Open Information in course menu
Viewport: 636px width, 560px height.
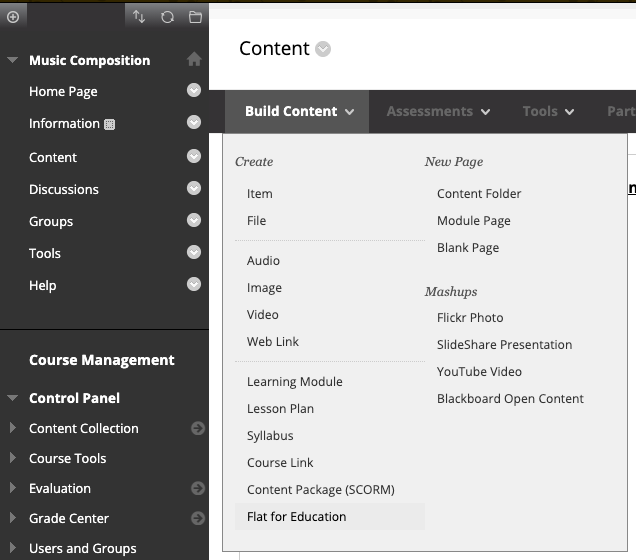64,124
